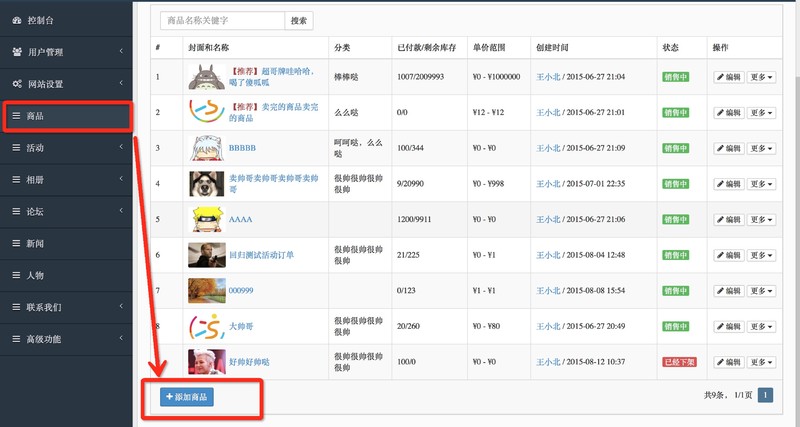800x427 pixels.
Task: Click the 网站设置 gears icon
Action: click(17, 84)
